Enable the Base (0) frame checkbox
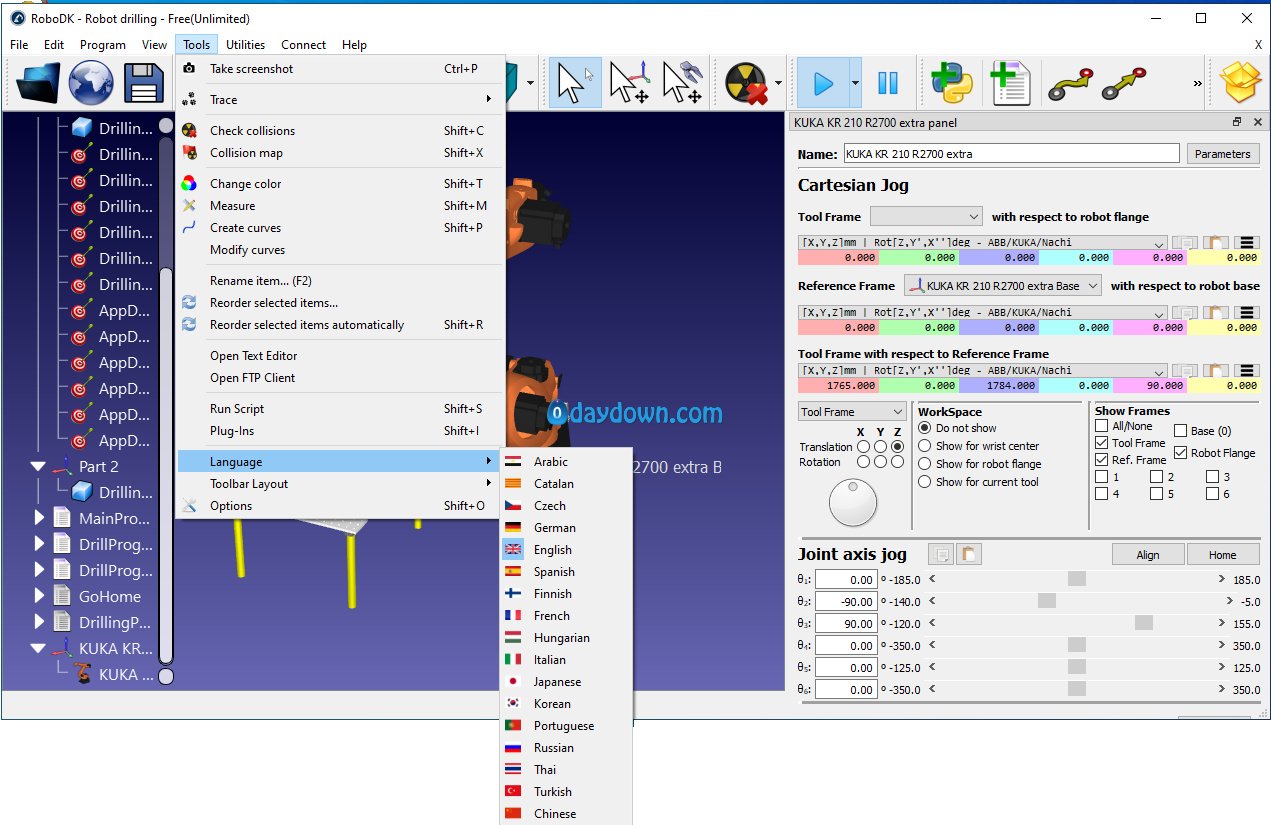Screen dimensions: 1271x825 [x=1180, y=431]
